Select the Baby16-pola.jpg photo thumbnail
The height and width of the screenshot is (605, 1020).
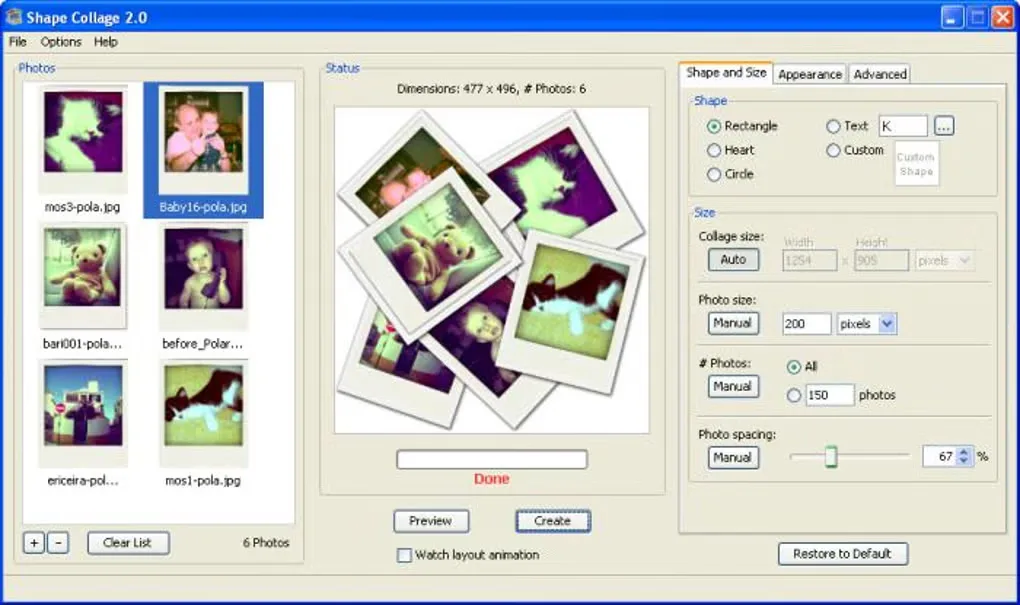203,150
